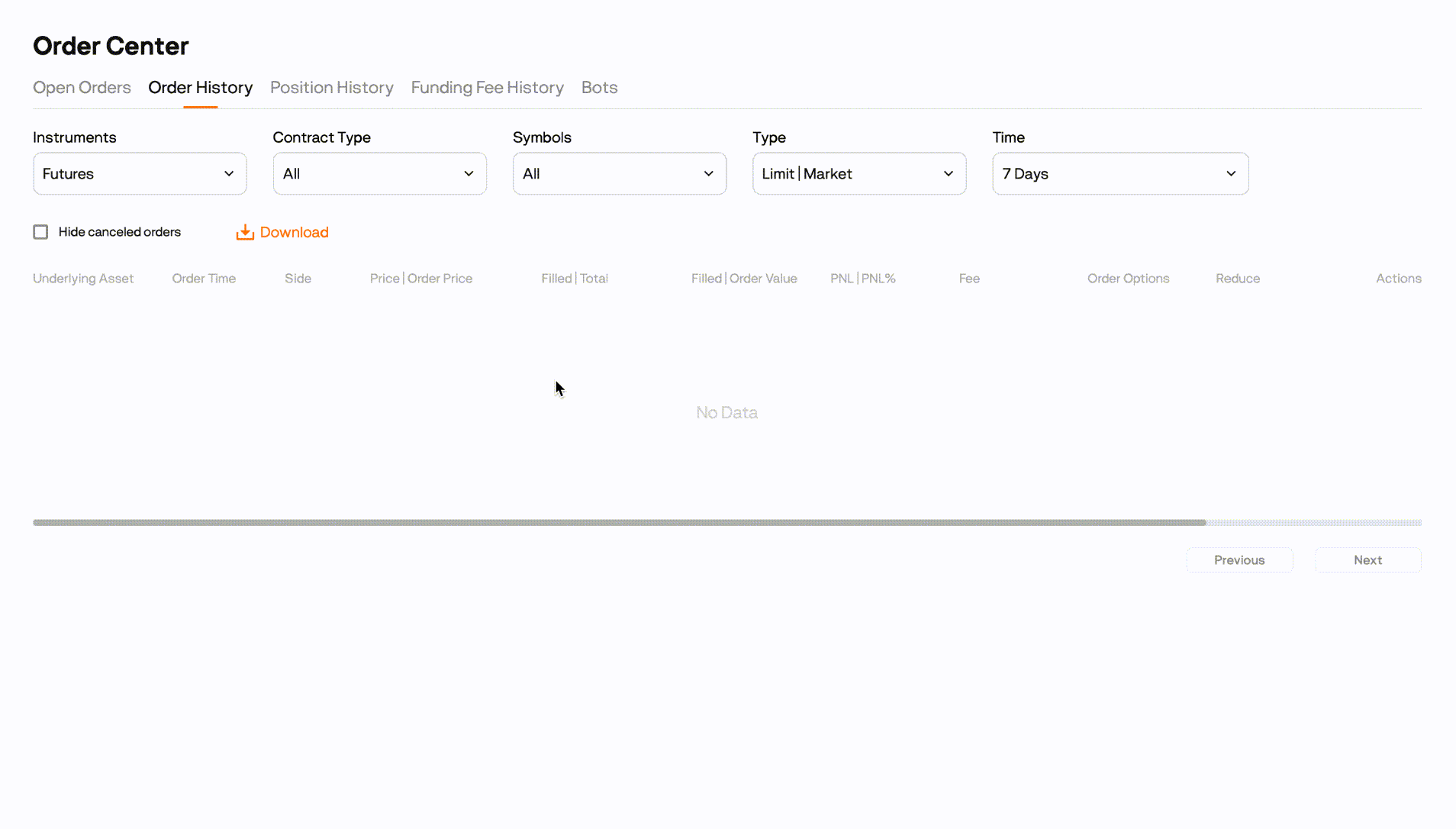Switch to the Open Orders tab

click(82, 88)
